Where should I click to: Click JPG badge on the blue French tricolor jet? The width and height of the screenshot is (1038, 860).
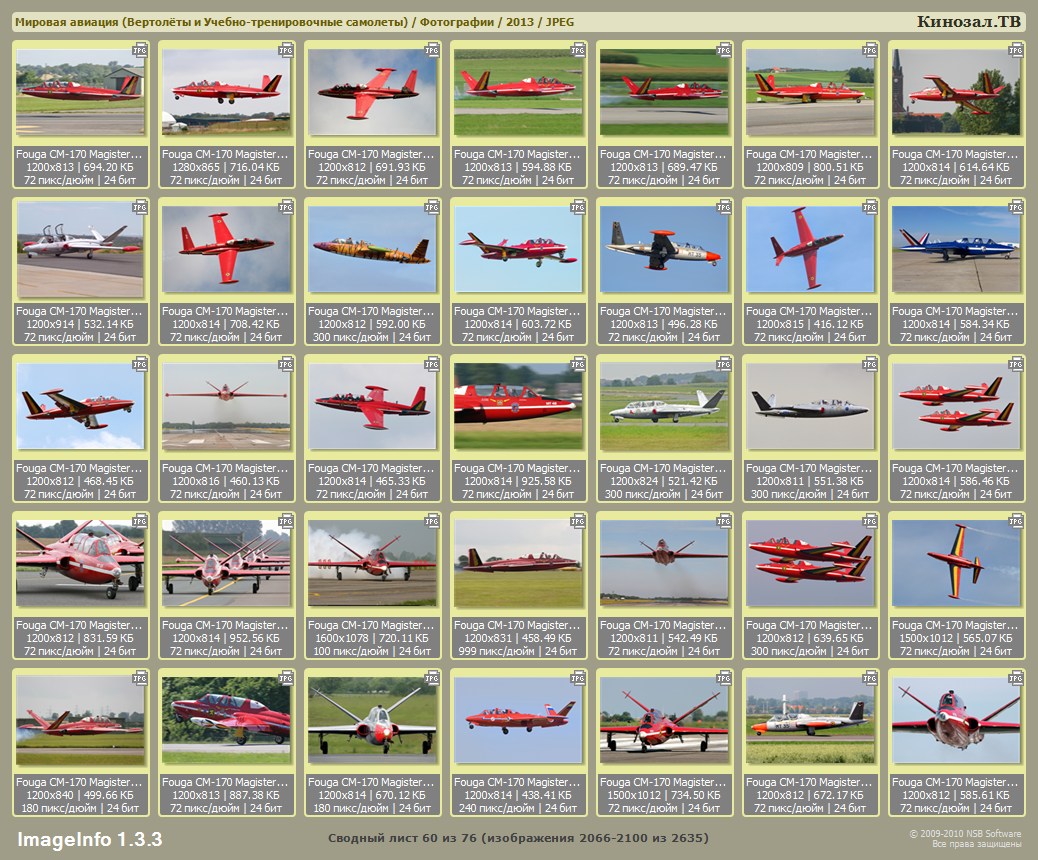click(x=1016, y=206)
